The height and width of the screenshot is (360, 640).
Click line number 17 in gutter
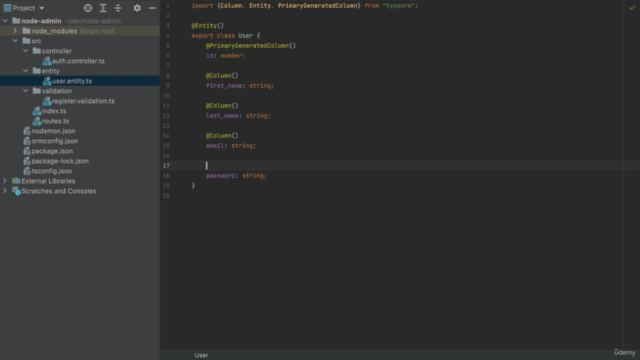pyautogui.click(x=166, y=166)
